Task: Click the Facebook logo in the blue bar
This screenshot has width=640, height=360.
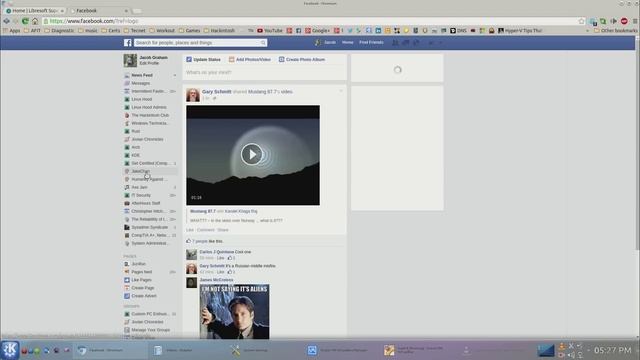Action: coord(128,42)
